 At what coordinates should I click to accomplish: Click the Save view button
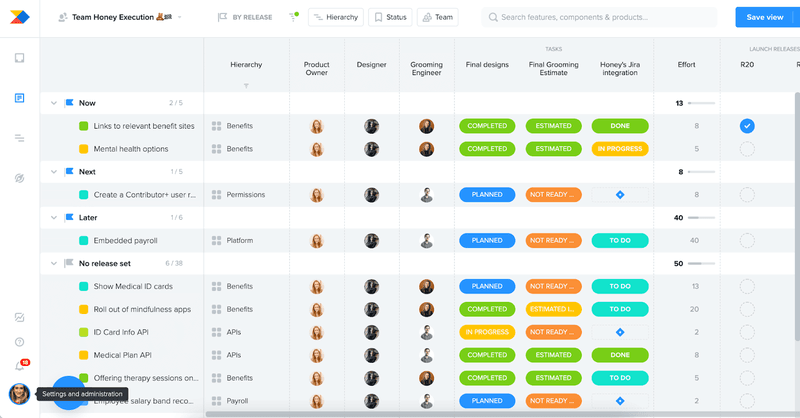[764, 17]
